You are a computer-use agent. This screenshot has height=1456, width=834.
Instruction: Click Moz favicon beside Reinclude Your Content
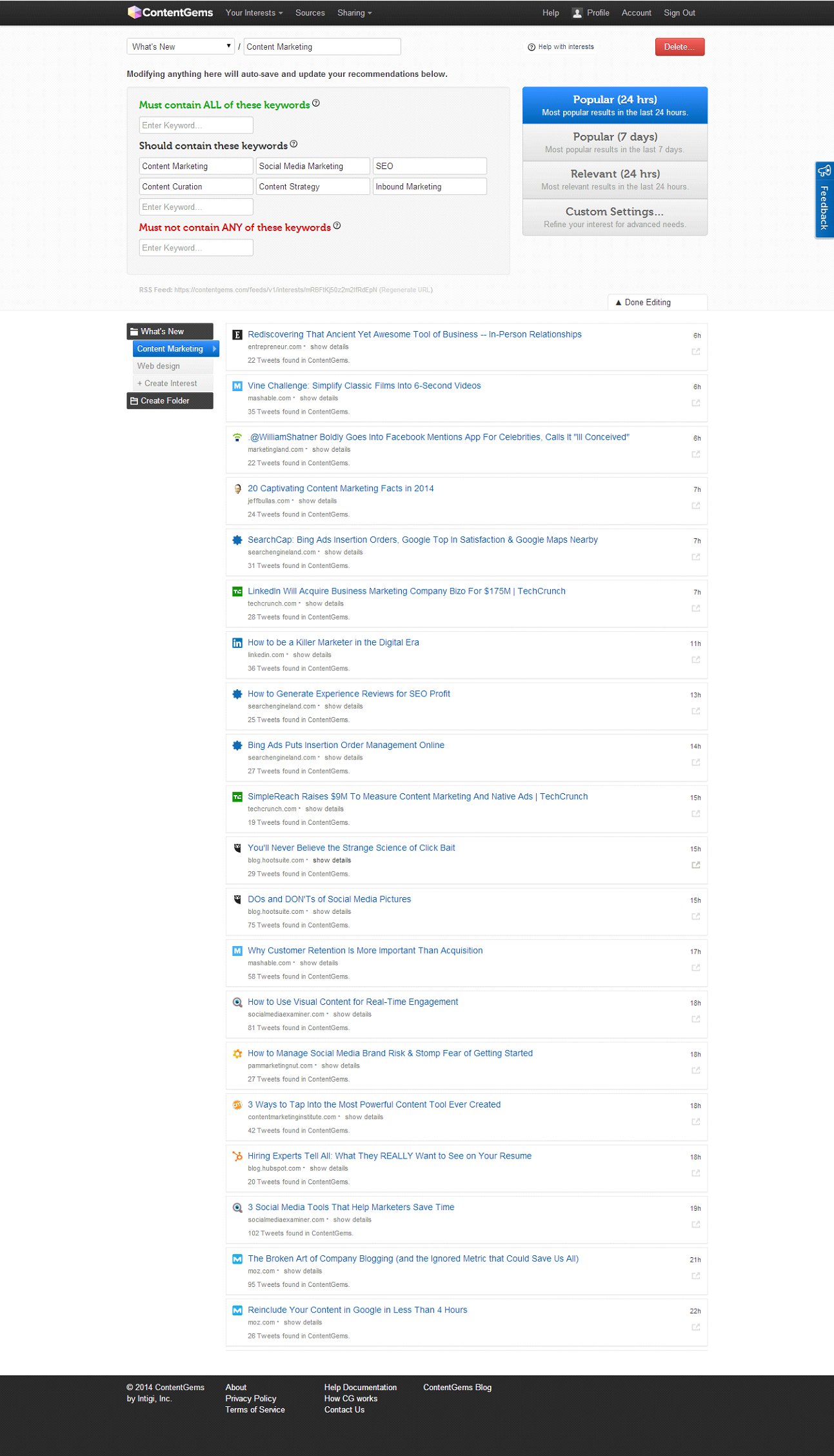[x=237, y=1310]
